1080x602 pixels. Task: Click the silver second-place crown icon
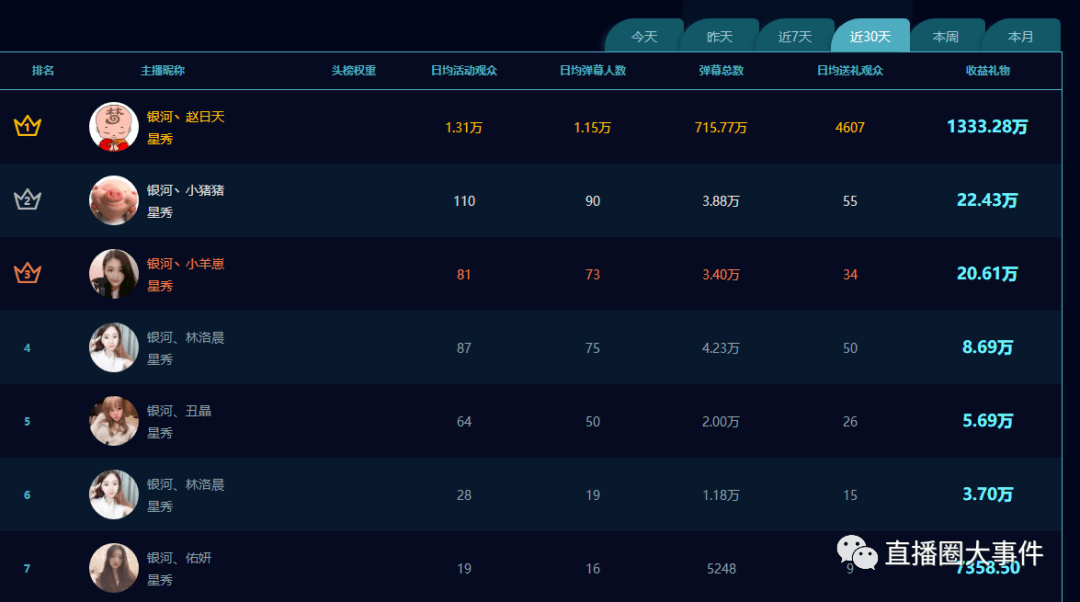click(x=28, y=200)
